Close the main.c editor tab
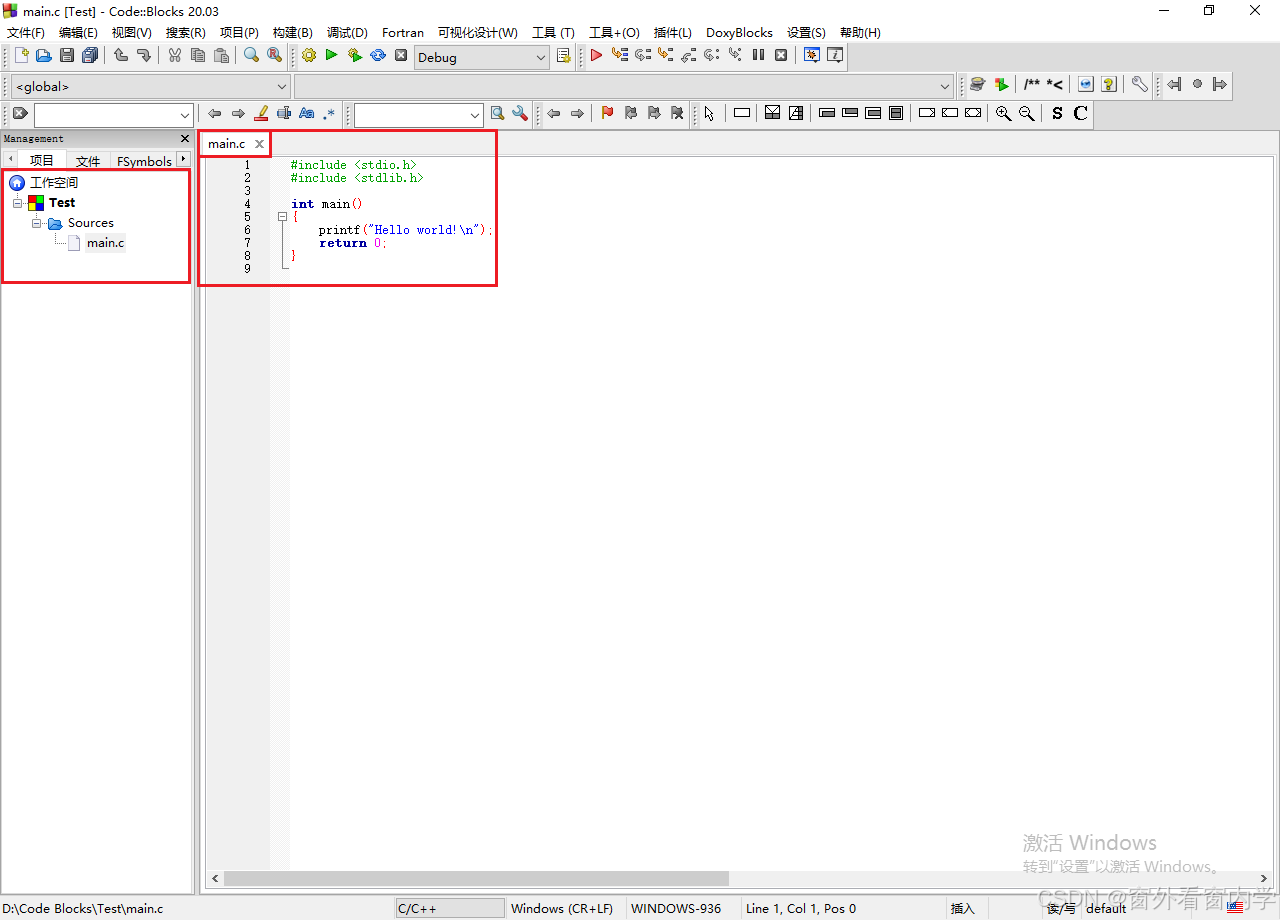 (259, 144)
